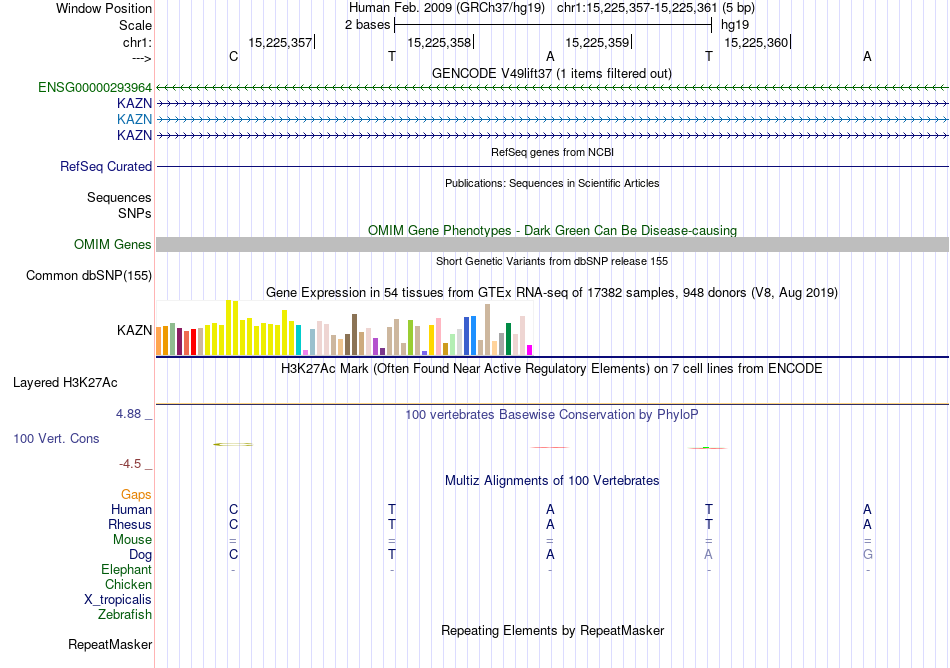
Task: Click Multiz Alignments of 100 Vertebrates title
Action: click(x=552, y=480)
